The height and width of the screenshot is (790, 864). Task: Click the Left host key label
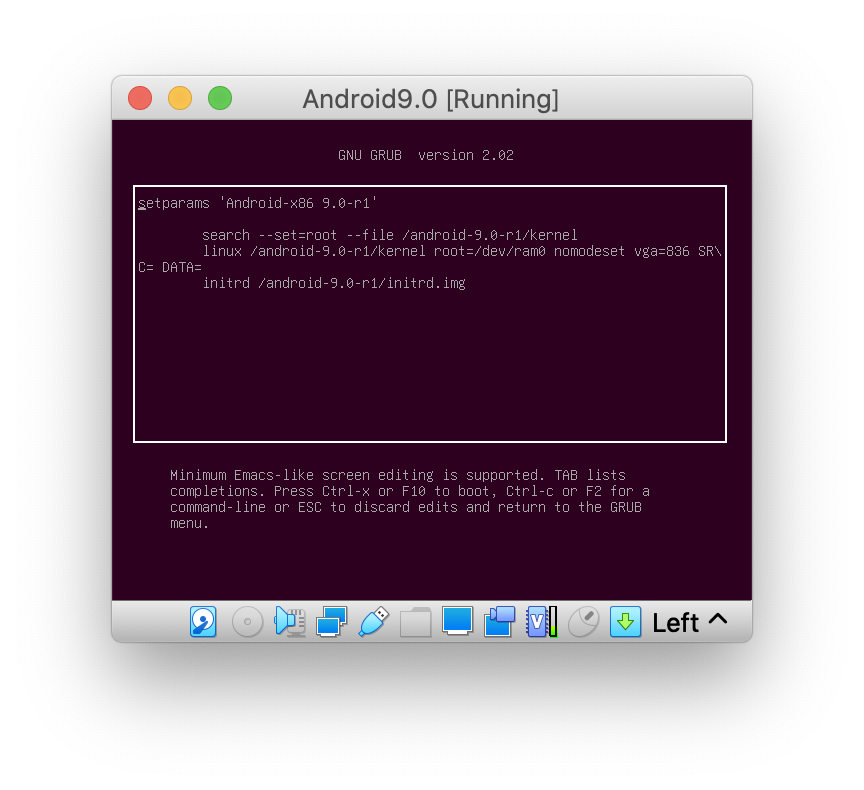[x=676, y=623]
